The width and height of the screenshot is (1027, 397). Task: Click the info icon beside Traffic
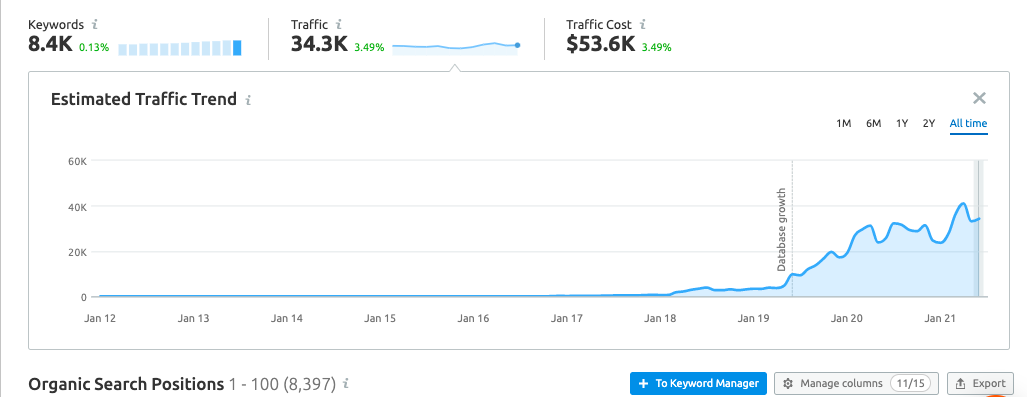[x=339, y=24]
